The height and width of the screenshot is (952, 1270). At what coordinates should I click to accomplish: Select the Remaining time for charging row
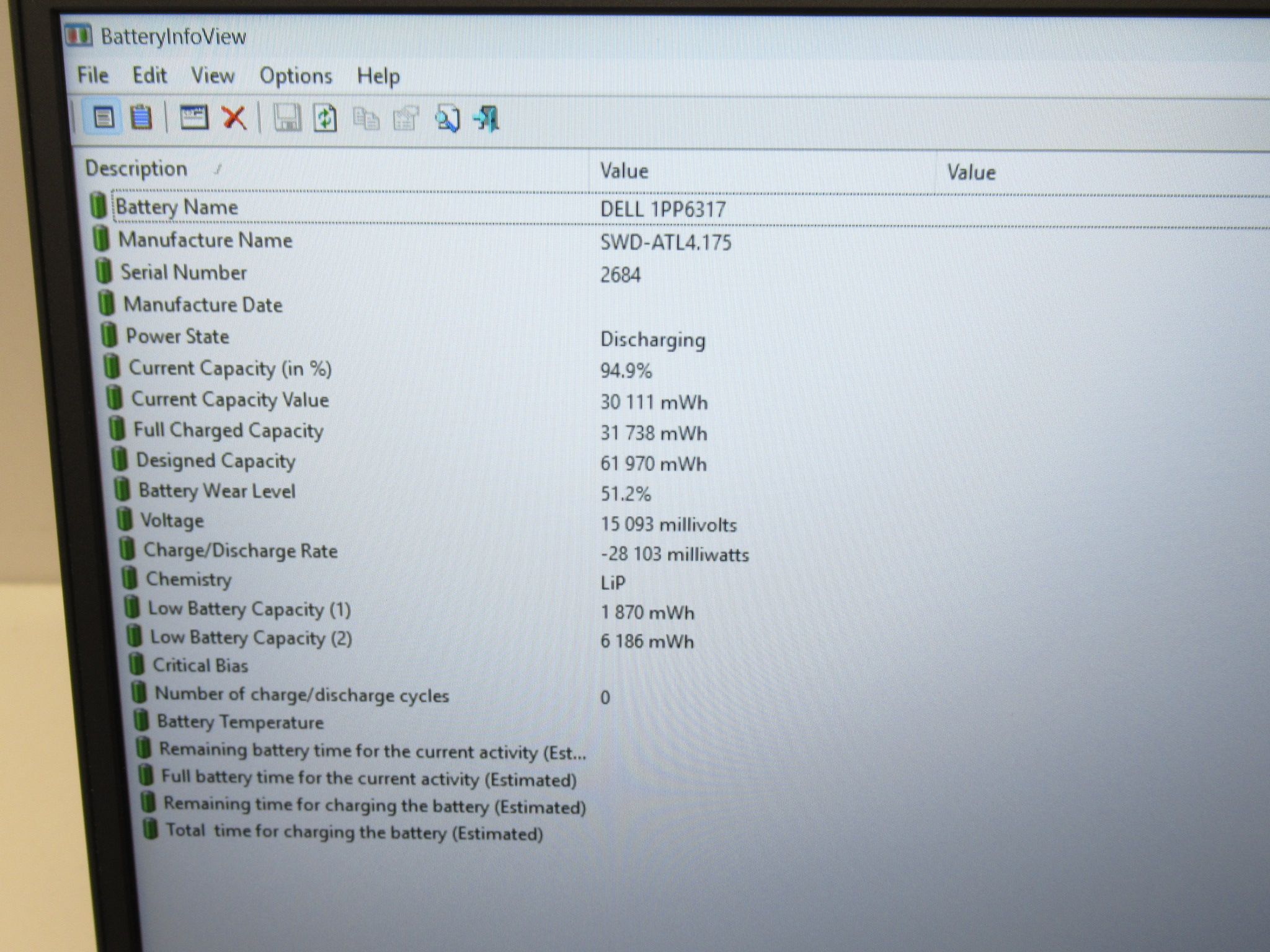[375, 806]
